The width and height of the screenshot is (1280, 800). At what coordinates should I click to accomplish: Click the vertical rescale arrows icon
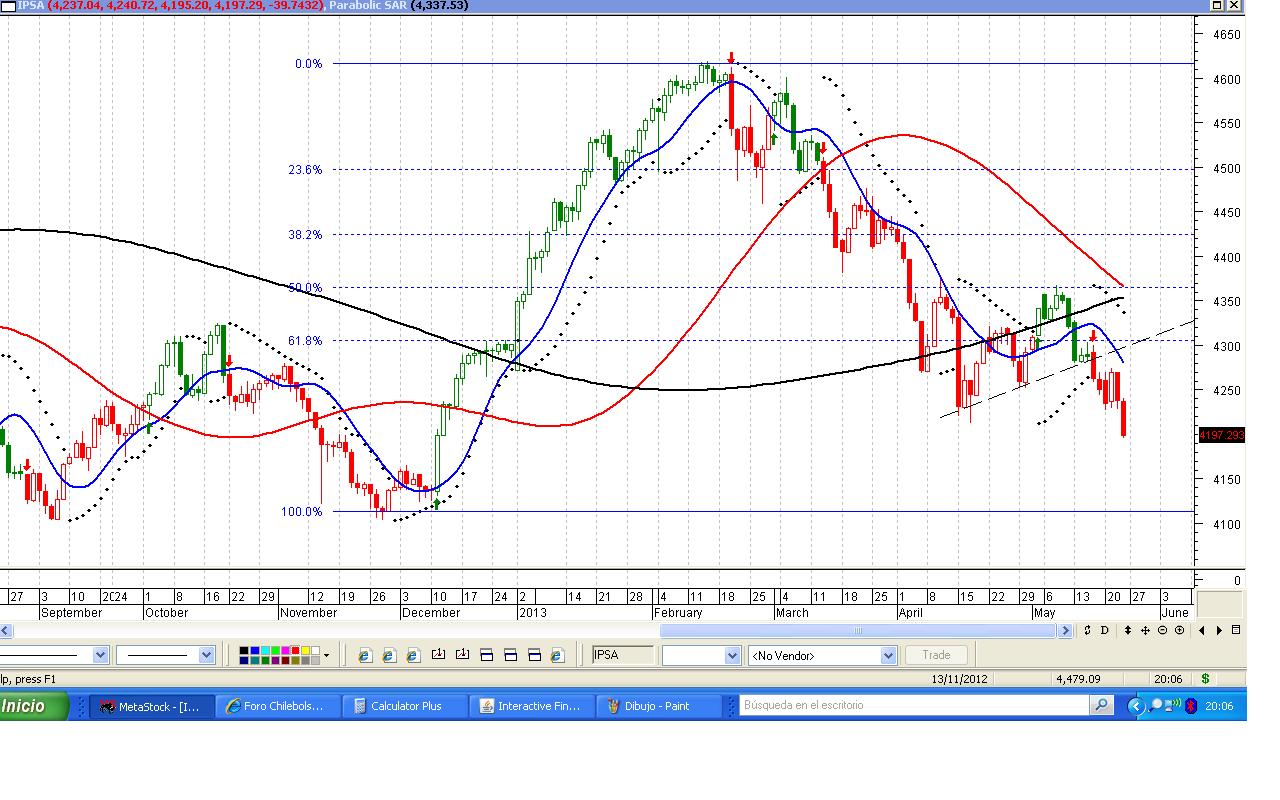1128,630
